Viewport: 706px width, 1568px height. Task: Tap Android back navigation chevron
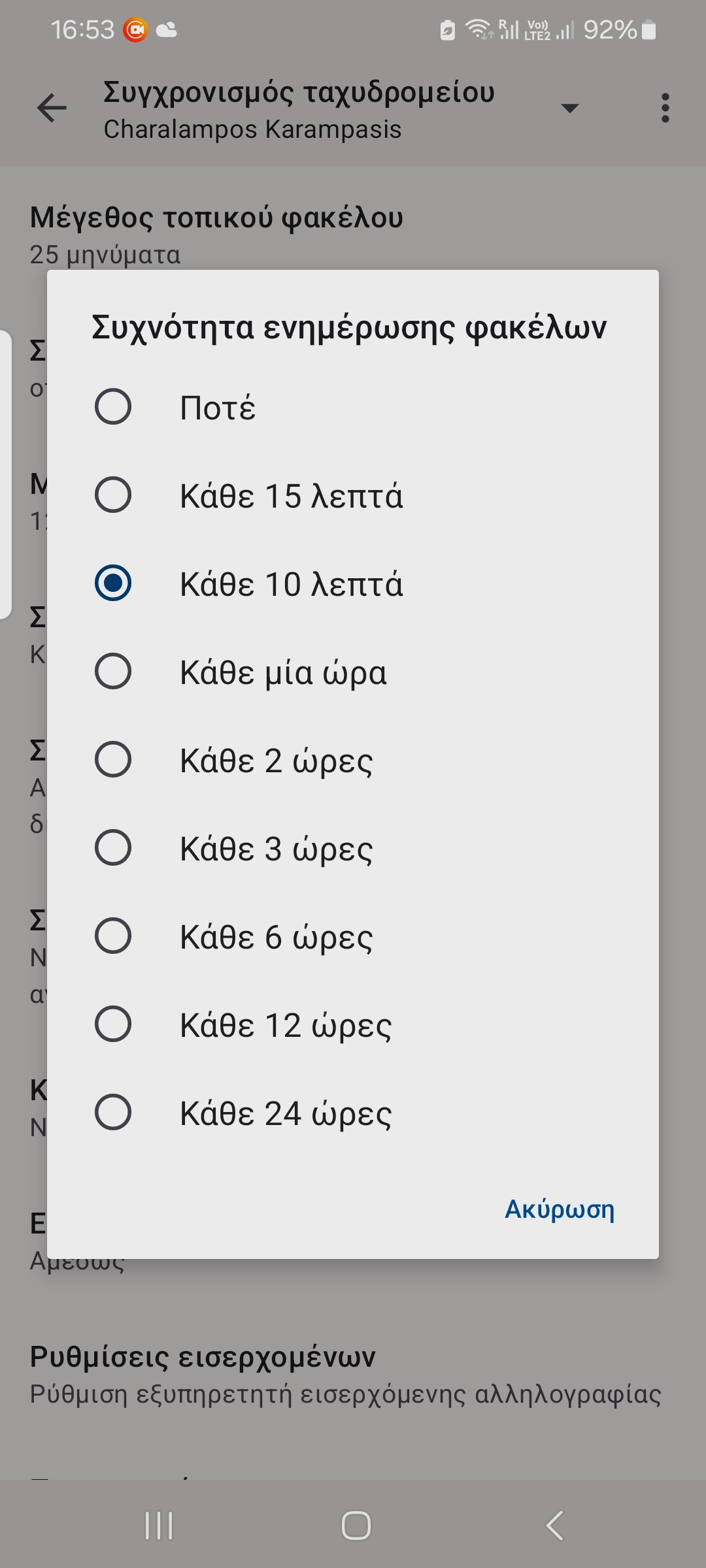coord(554,1526)
